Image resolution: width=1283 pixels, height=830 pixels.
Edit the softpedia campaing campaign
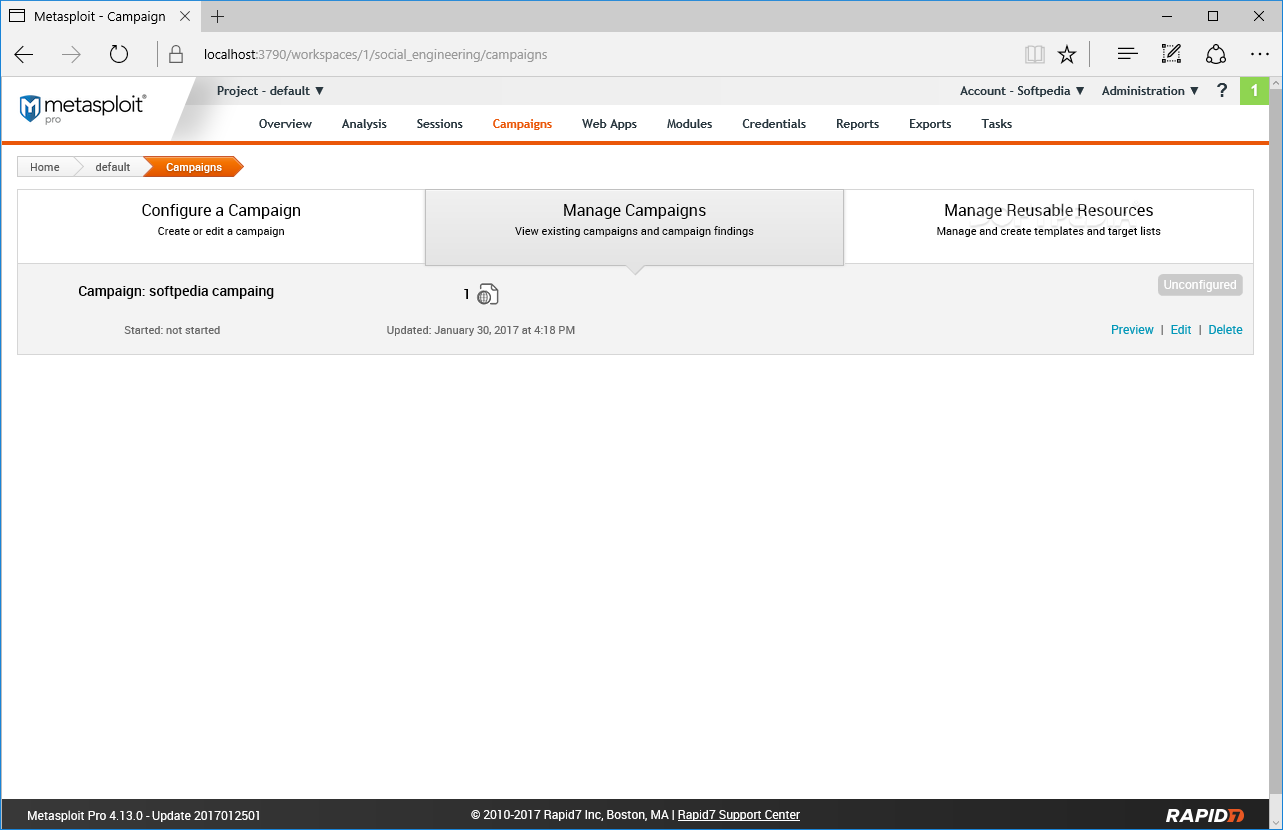coord(1181,330)
